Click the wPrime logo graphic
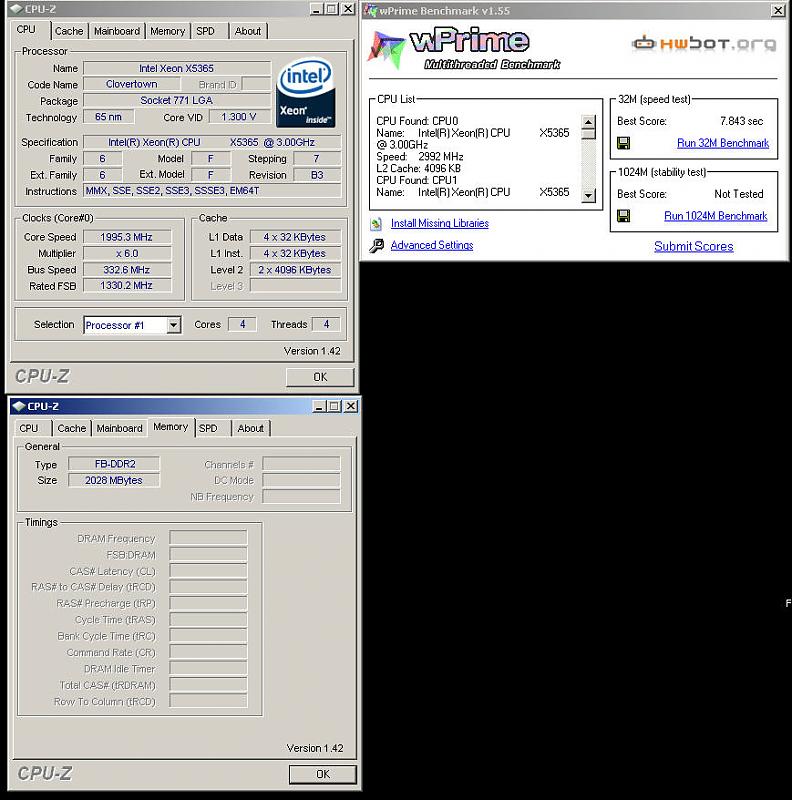The image size is (792, 800). 463,49
